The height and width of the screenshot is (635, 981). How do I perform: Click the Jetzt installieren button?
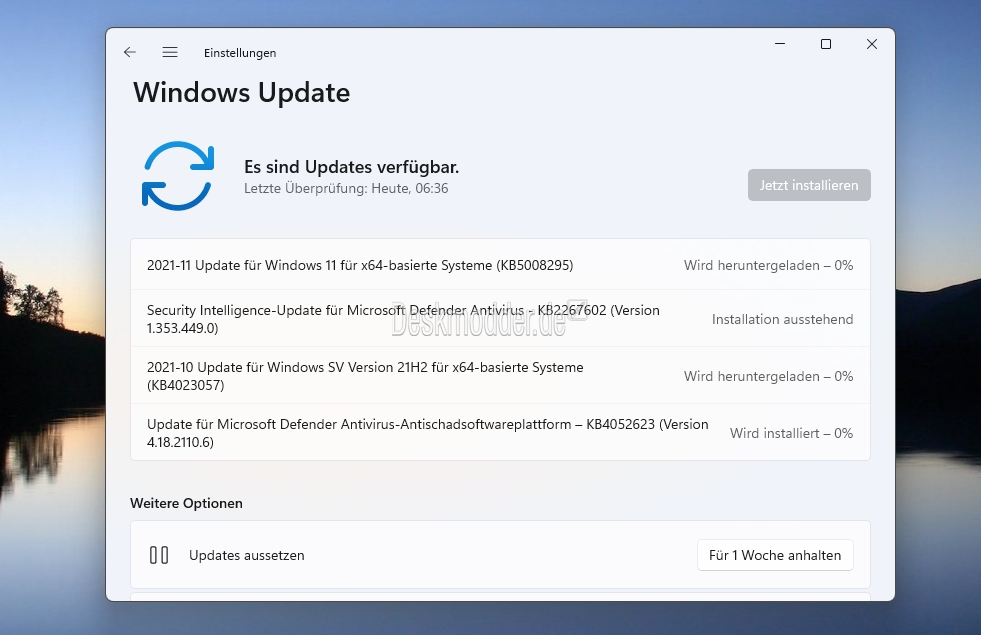tap(809, 185)
